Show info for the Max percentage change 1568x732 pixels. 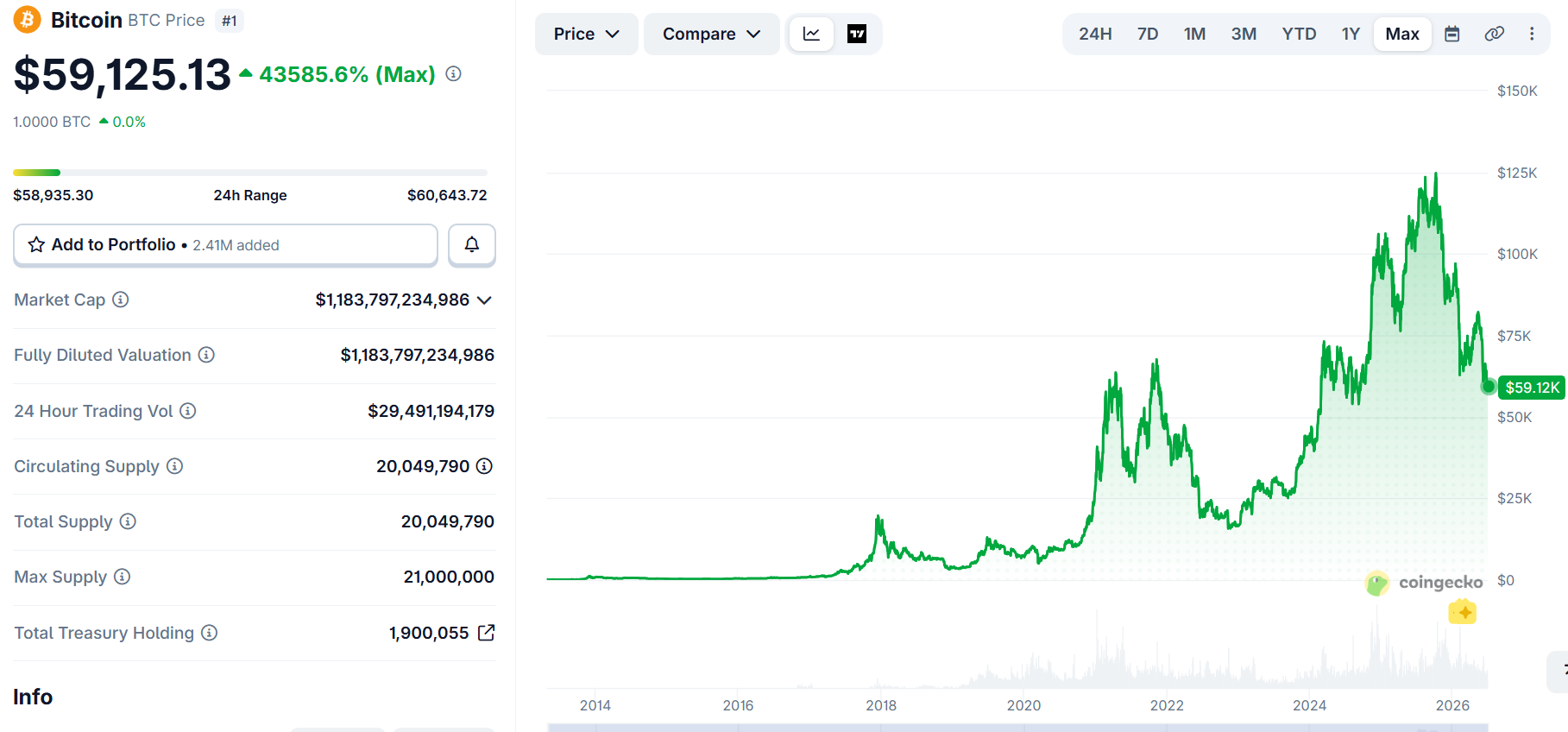point(453,74)
